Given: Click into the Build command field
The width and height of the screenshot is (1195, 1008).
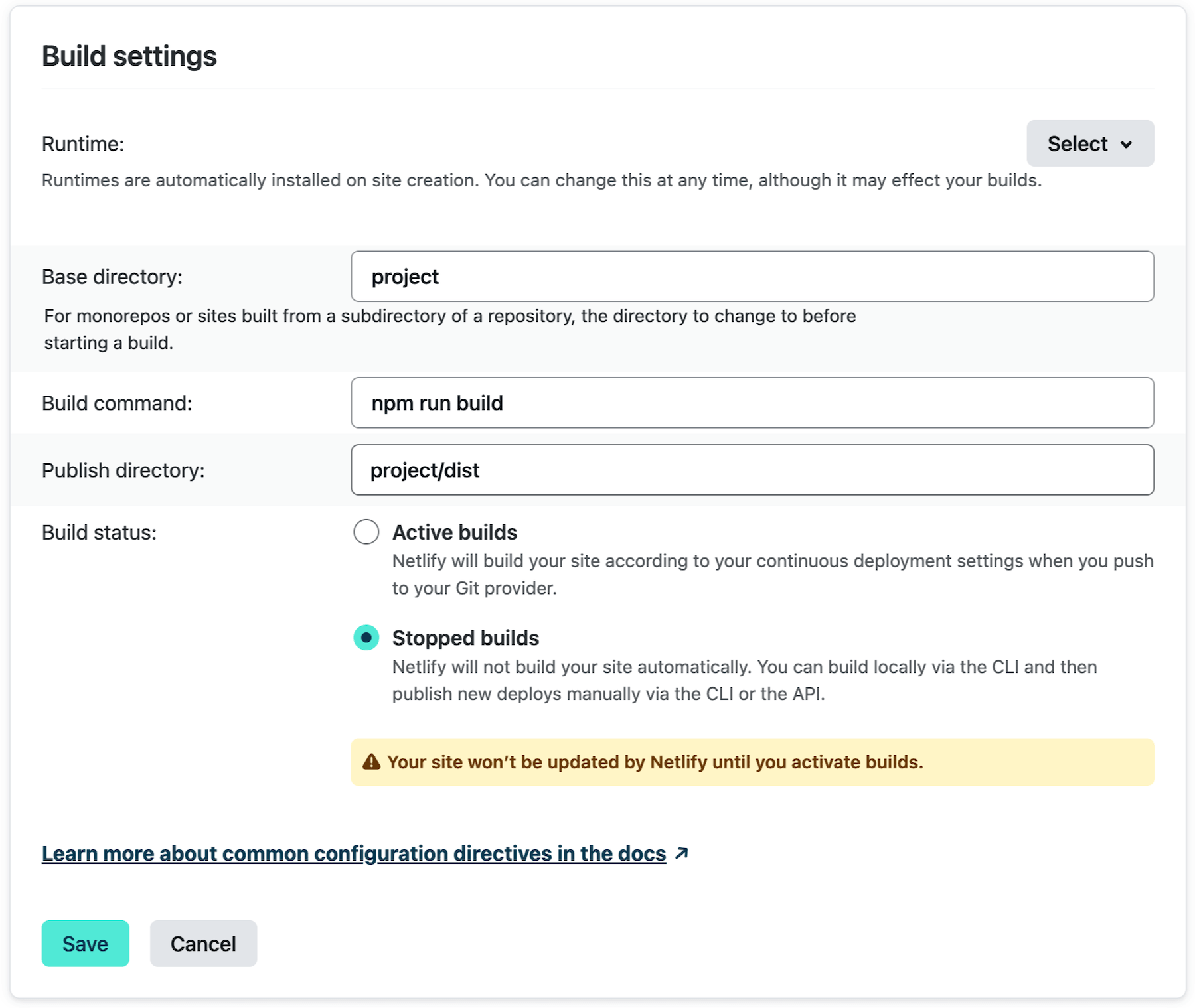Looking at the screenshot, I should coord(752,403).
